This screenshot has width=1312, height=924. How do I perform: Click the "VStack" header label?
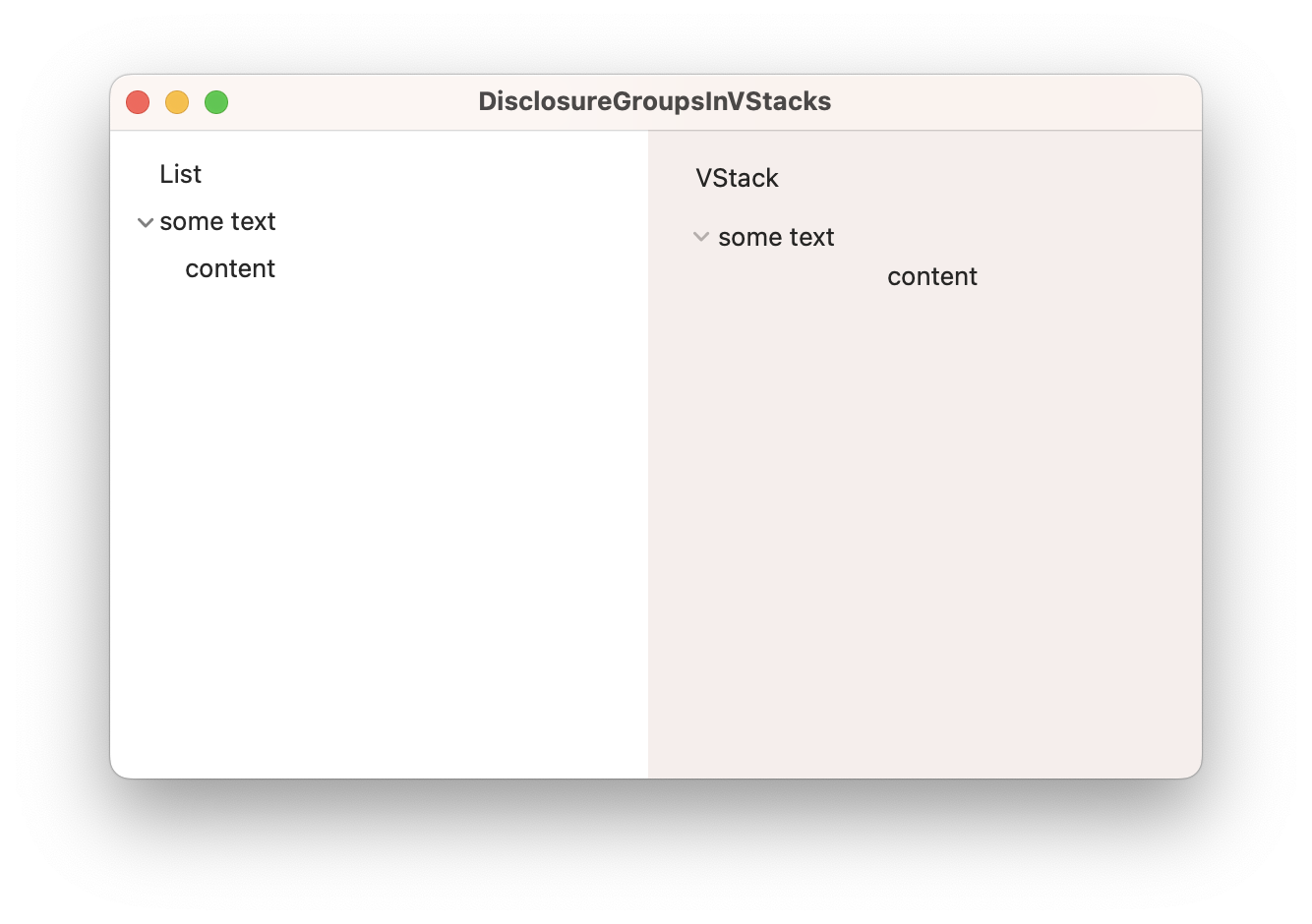[x=737, y=179]
